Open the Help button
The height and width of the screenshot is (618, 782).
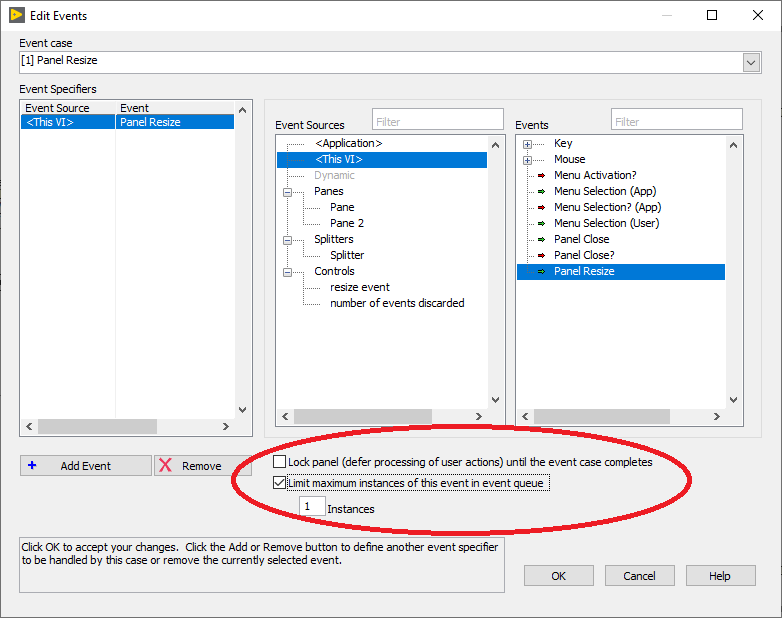[x=720, y=576]
